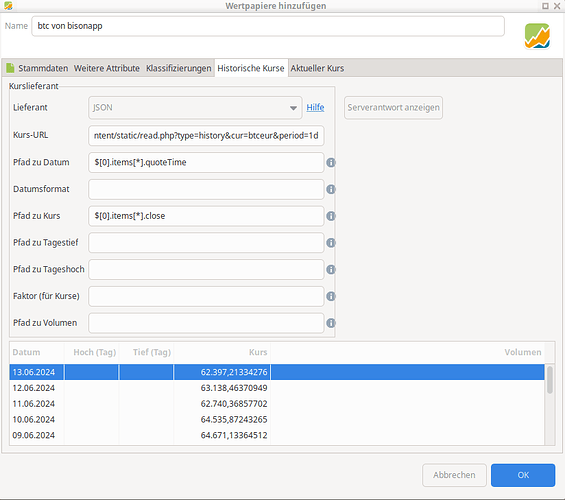565x500 pixels.
Task: Open the Lieferant JSON dropdown
Action: pyautogui.click(x=195, y=108)
